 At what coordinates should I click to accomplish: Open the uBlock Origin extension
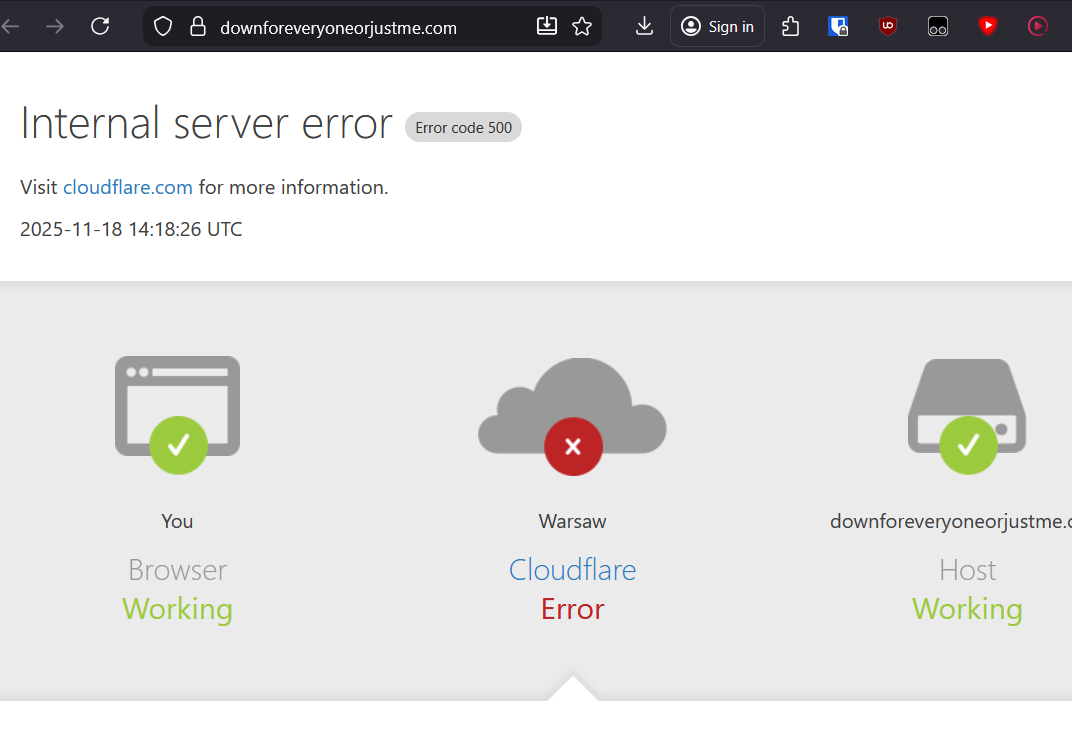[x=888, y=27]
